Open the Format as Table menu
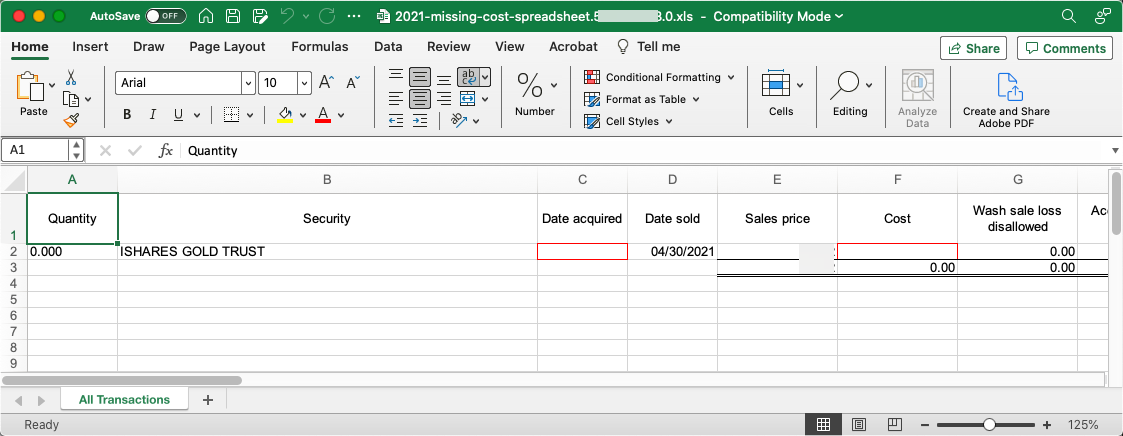This screenshot has width=1123, height=436. [x=642, y=99]
